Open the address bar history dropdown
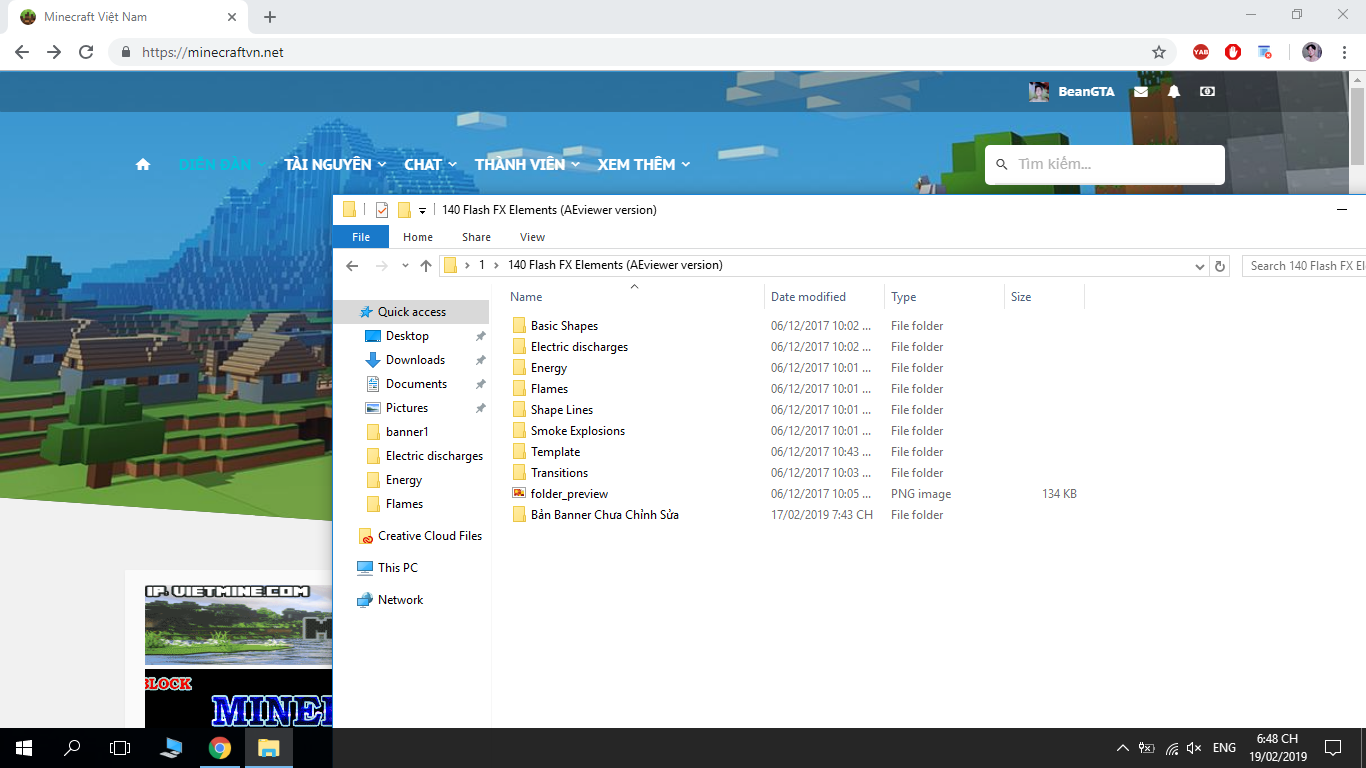Image resolution: width=1366 pixels, height=768 pixels. [x=1200, y=266]
